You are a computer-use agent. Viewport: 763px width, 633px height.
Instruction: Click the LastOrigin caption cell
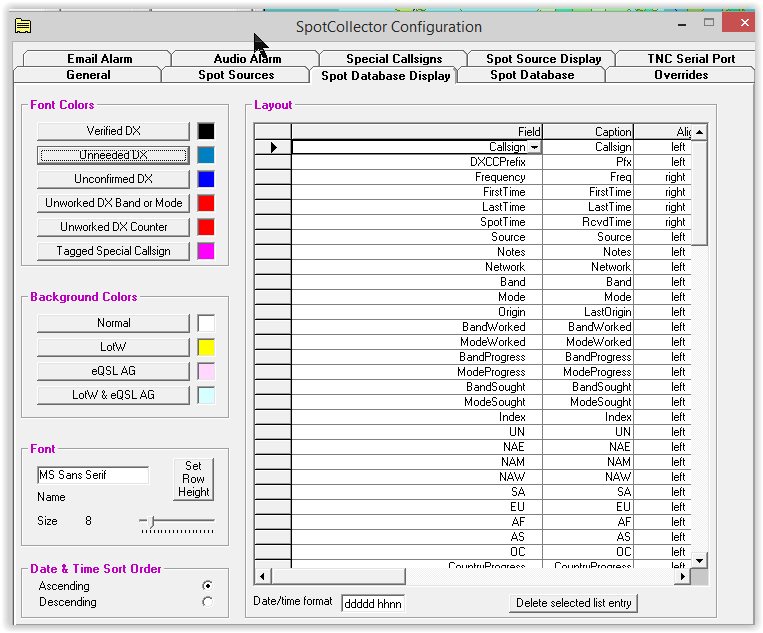(x=588, y=312)
